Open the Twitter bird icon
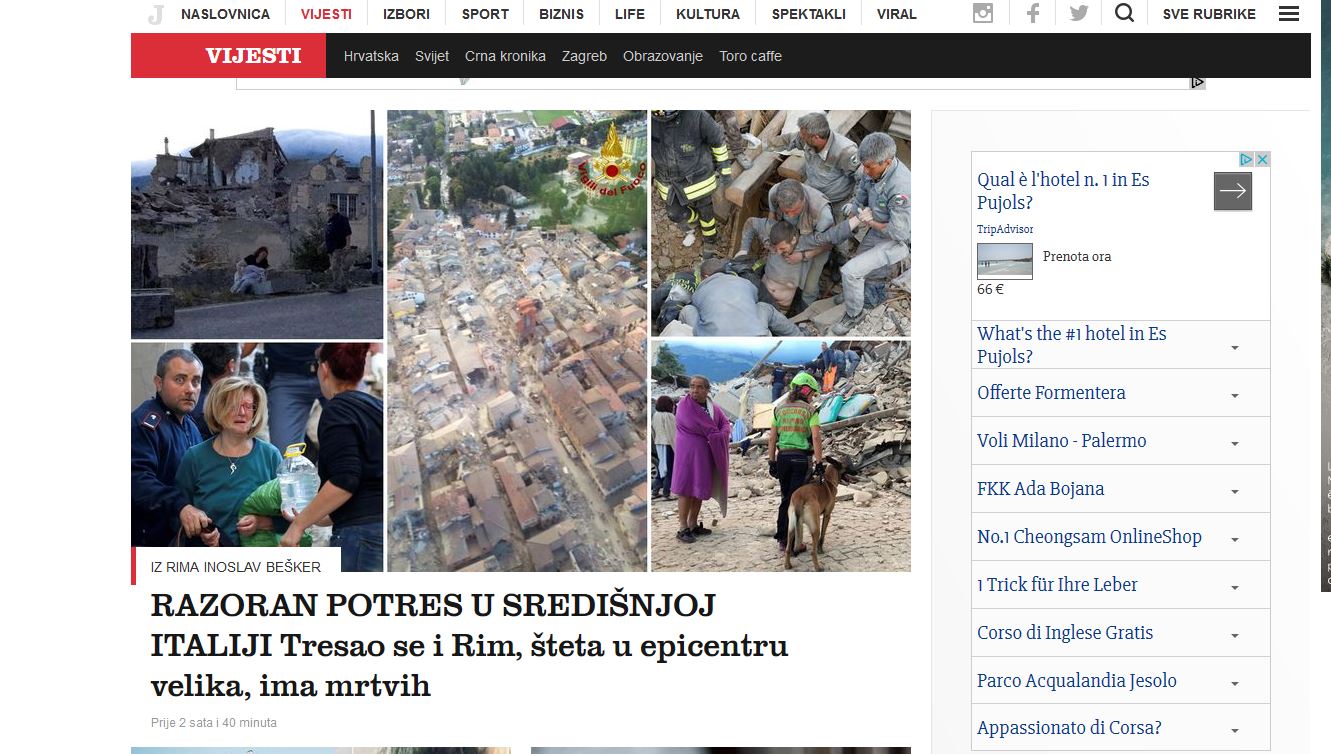The width and height of the screenshot is (1331, 754). [1078, 14]
